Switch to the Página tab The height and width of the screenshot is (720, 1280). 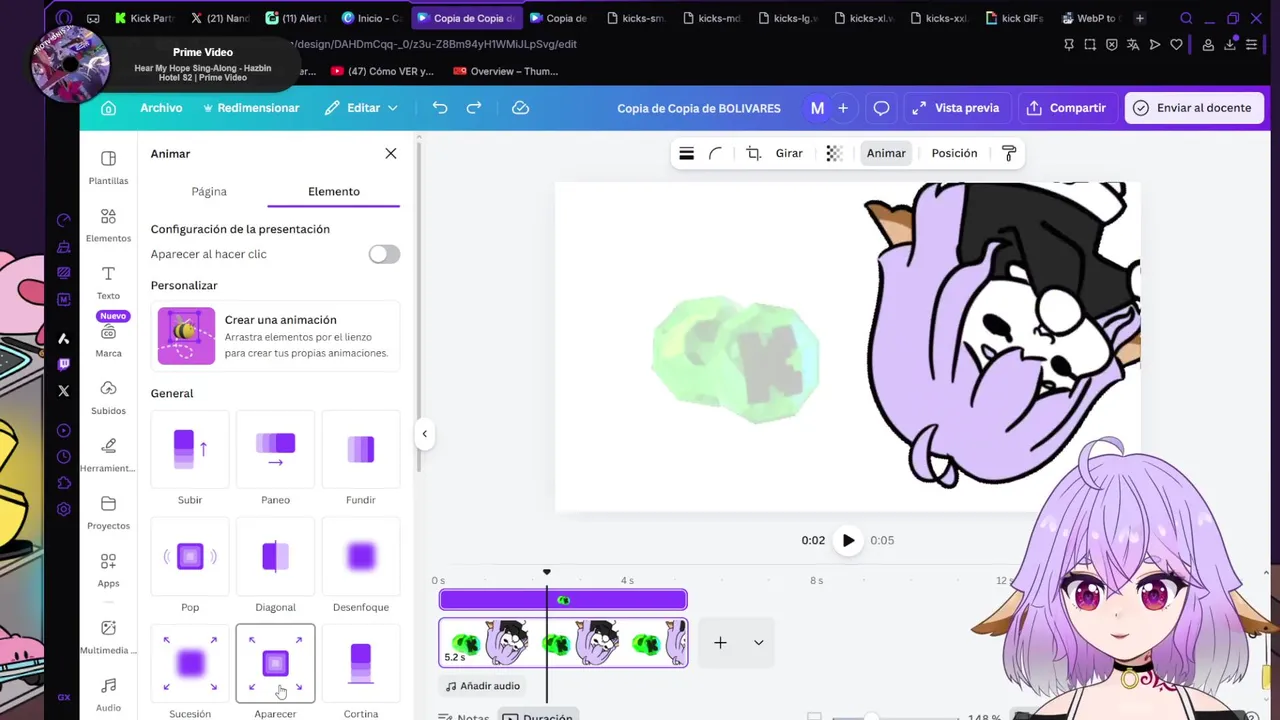(209, 191)
